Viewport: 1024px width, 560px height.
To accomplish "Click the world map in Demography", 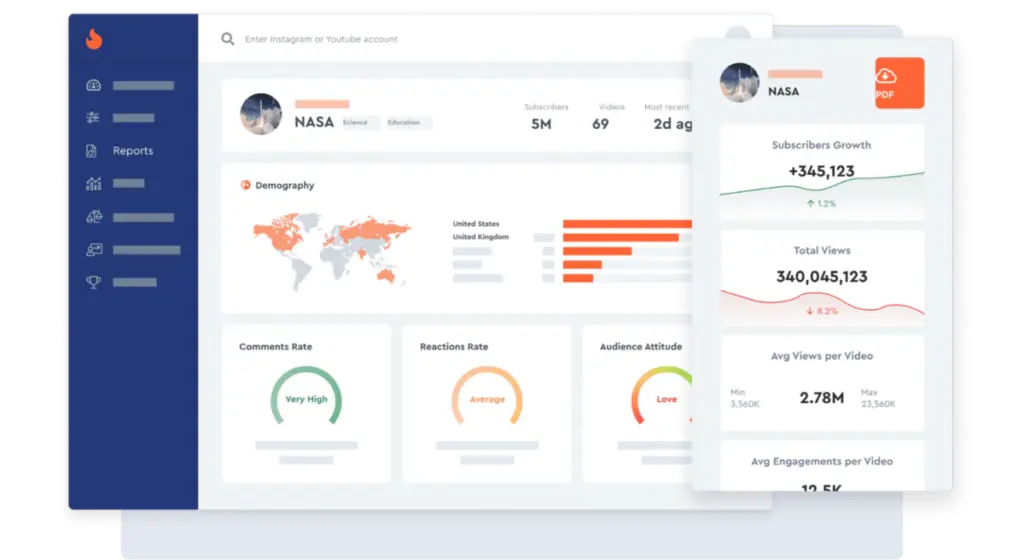I will (x=332, y=251).
